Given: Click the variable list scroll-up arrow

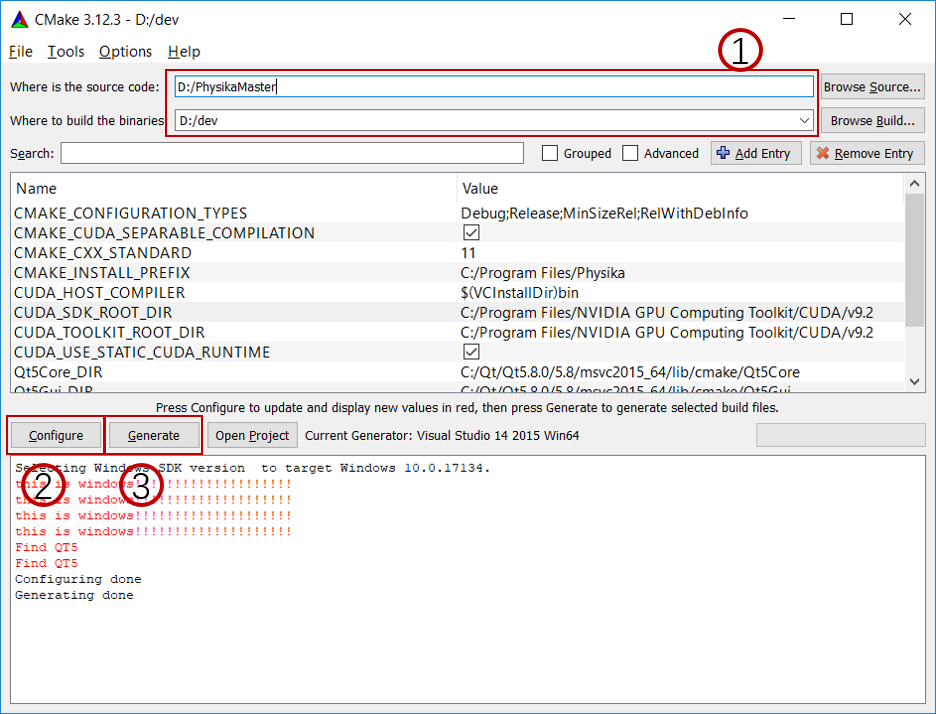Looking at the screenshot, I should [x=915, y=184].
